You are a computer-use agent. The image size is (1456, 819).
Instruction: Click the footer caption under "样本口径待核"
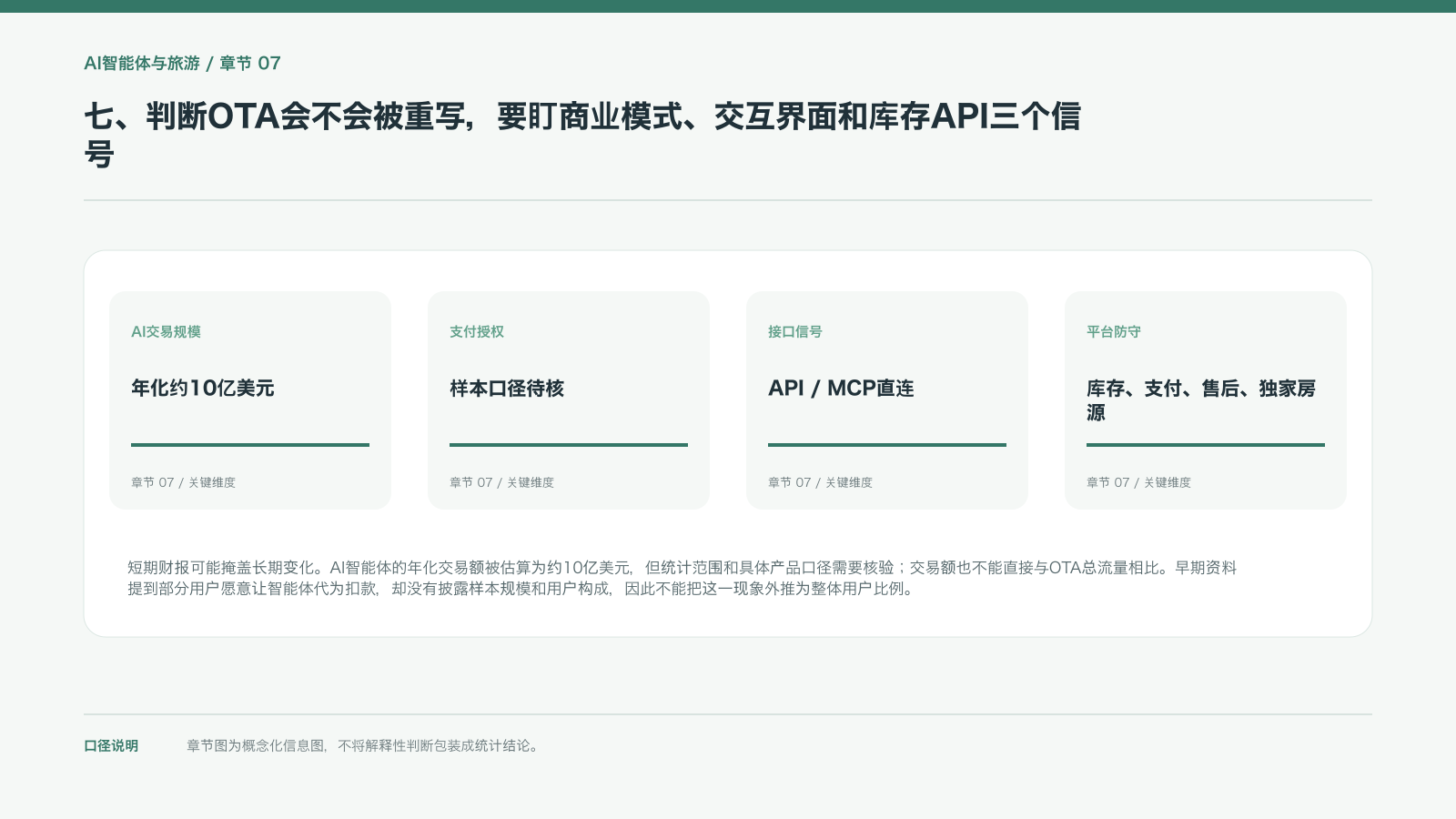501,482
